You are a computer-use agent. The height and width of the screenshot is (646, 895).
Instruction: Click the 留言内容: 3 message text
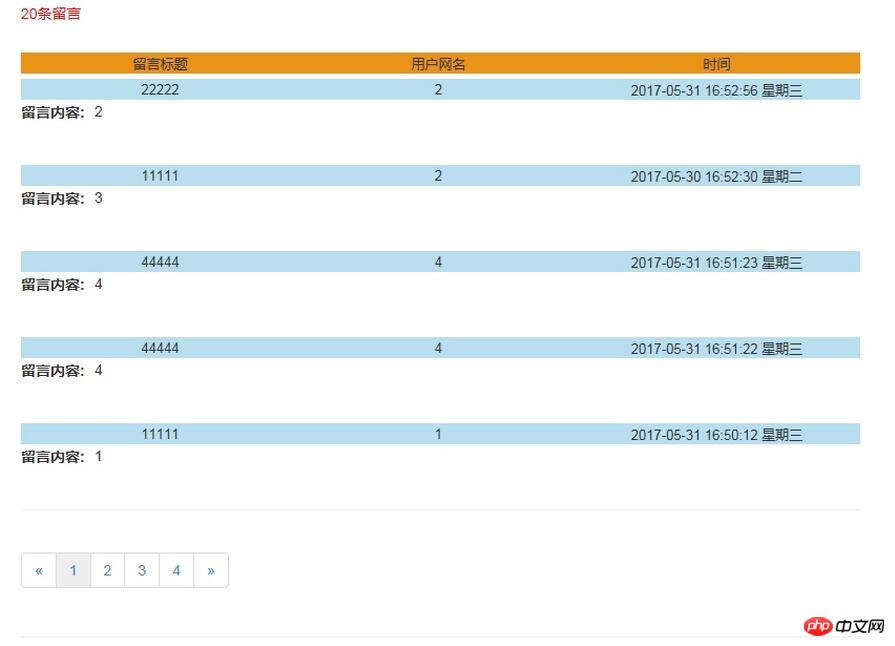click(x=62, y=199)
